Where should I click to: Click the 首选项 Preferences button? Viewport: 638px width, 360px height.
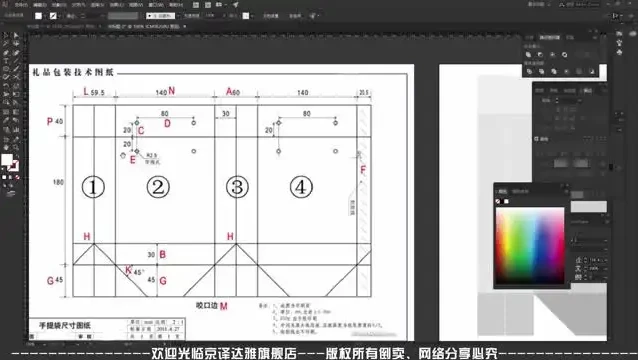pyautogui.click(x=295, y=15)
